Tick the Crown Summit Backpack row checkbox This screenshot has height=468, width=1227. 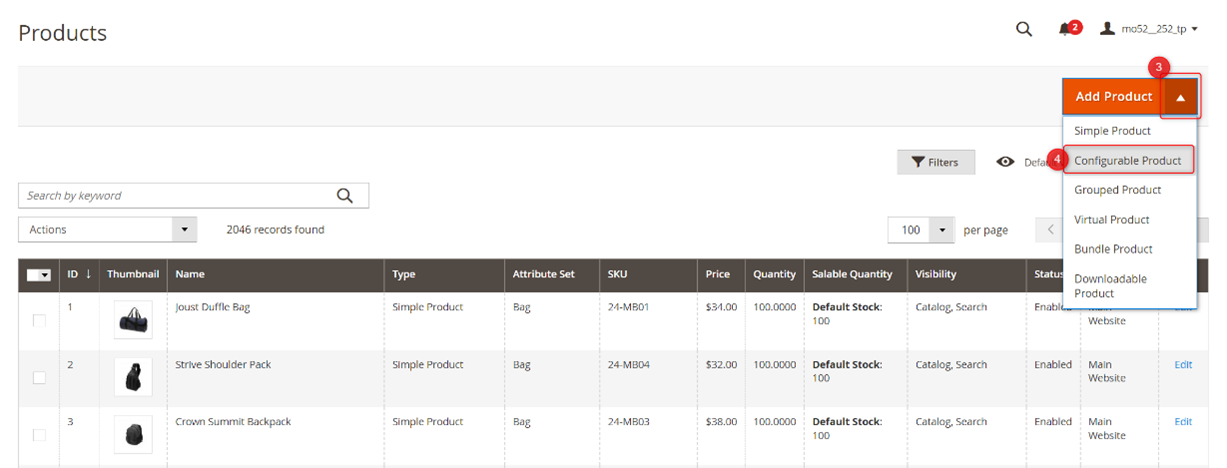point(40,435)
